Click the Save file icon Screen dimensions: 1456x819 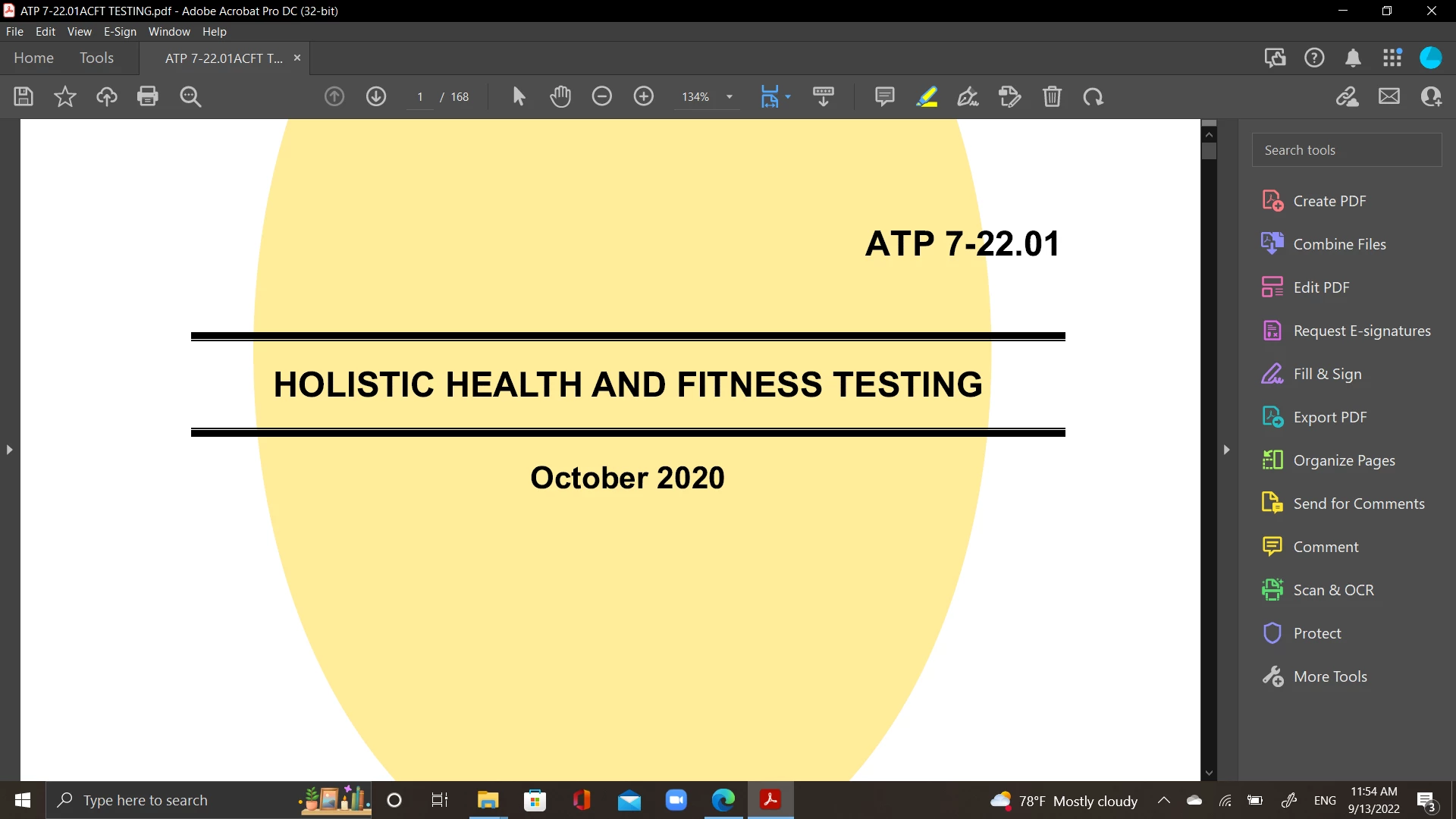tap(24, 96)
